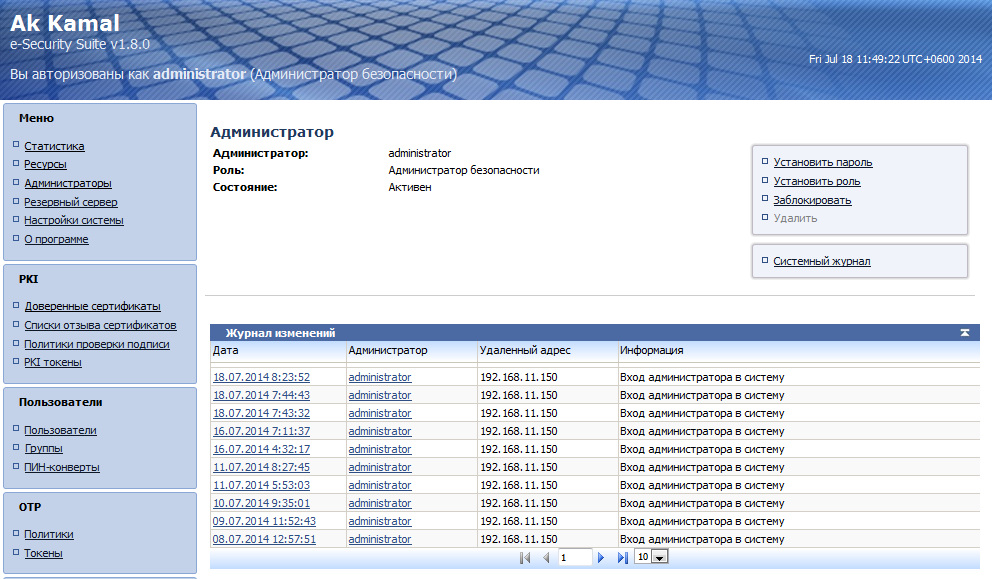Open Резервный сервер page
992x579 pixels.
(x=71, y=202)
